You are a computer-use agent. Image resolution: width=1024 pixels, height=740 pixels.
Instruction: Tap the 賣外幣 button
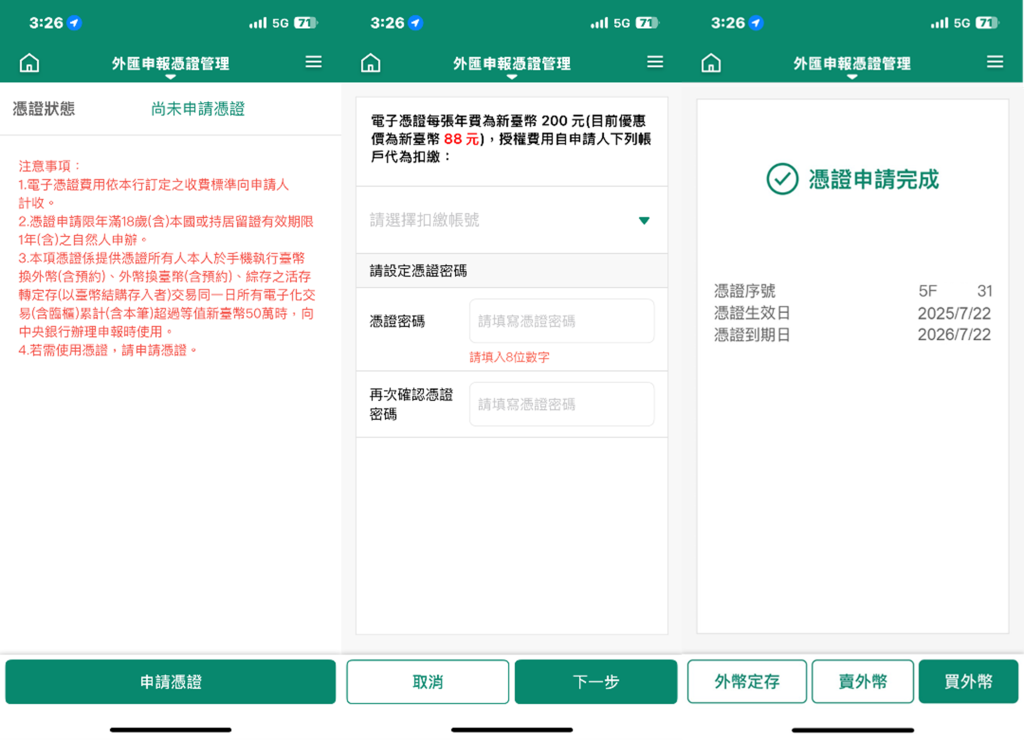863,682
